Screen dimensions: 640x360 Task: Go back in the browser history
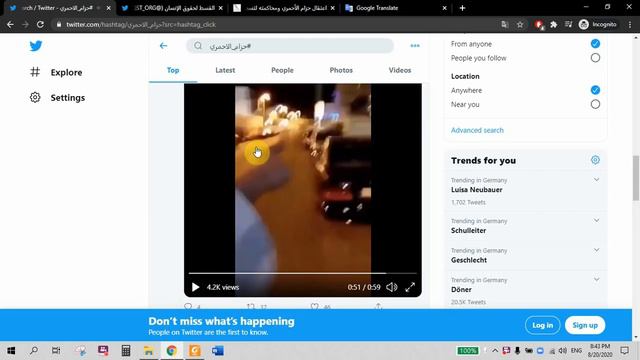(x=10, y=24)
